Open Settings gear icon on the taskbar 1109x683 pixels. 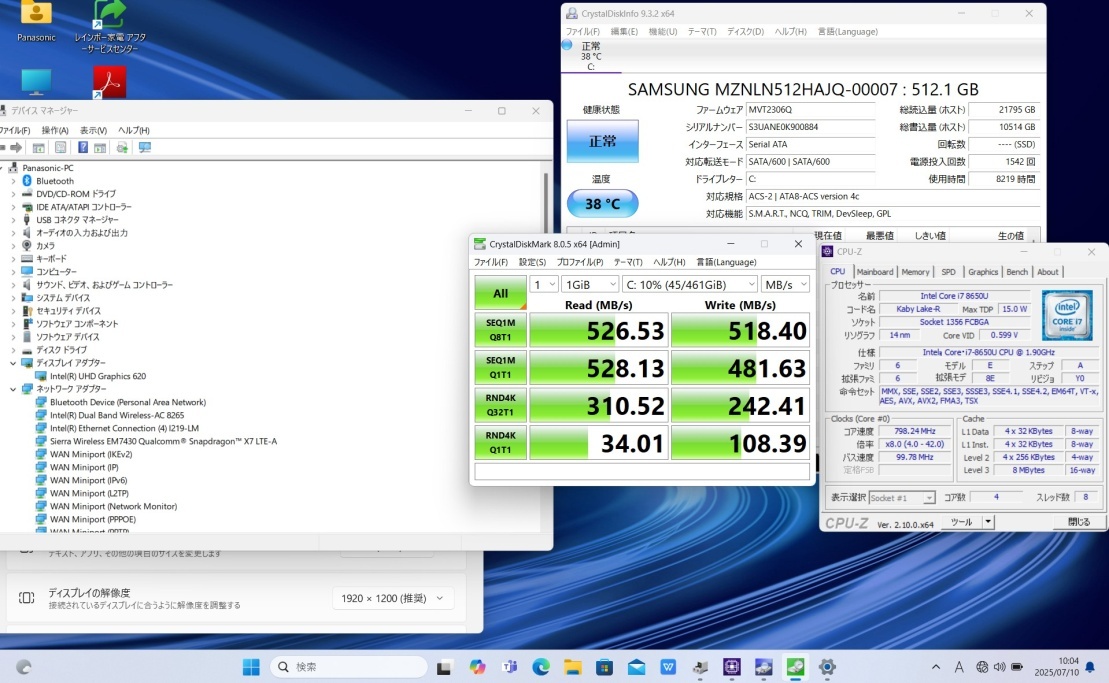[x=827, y=667]
